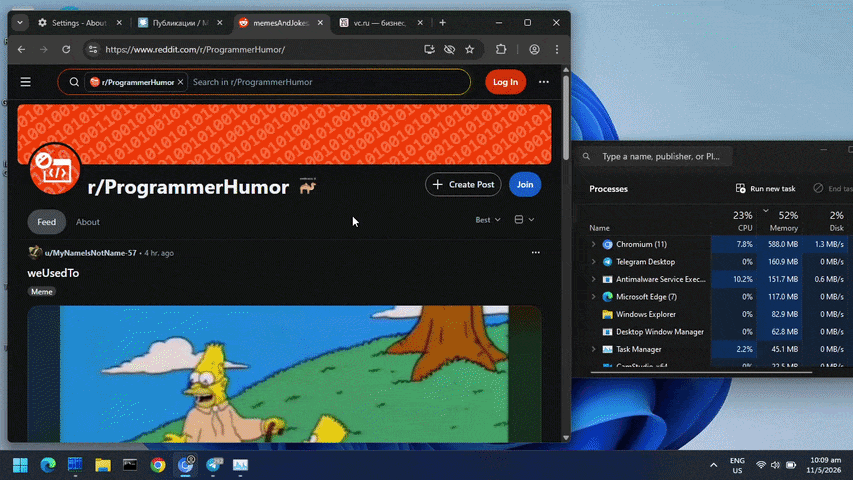Open the browser extensions puzzle icon
Screen dimensions: 853x480
tap(501, 50)
